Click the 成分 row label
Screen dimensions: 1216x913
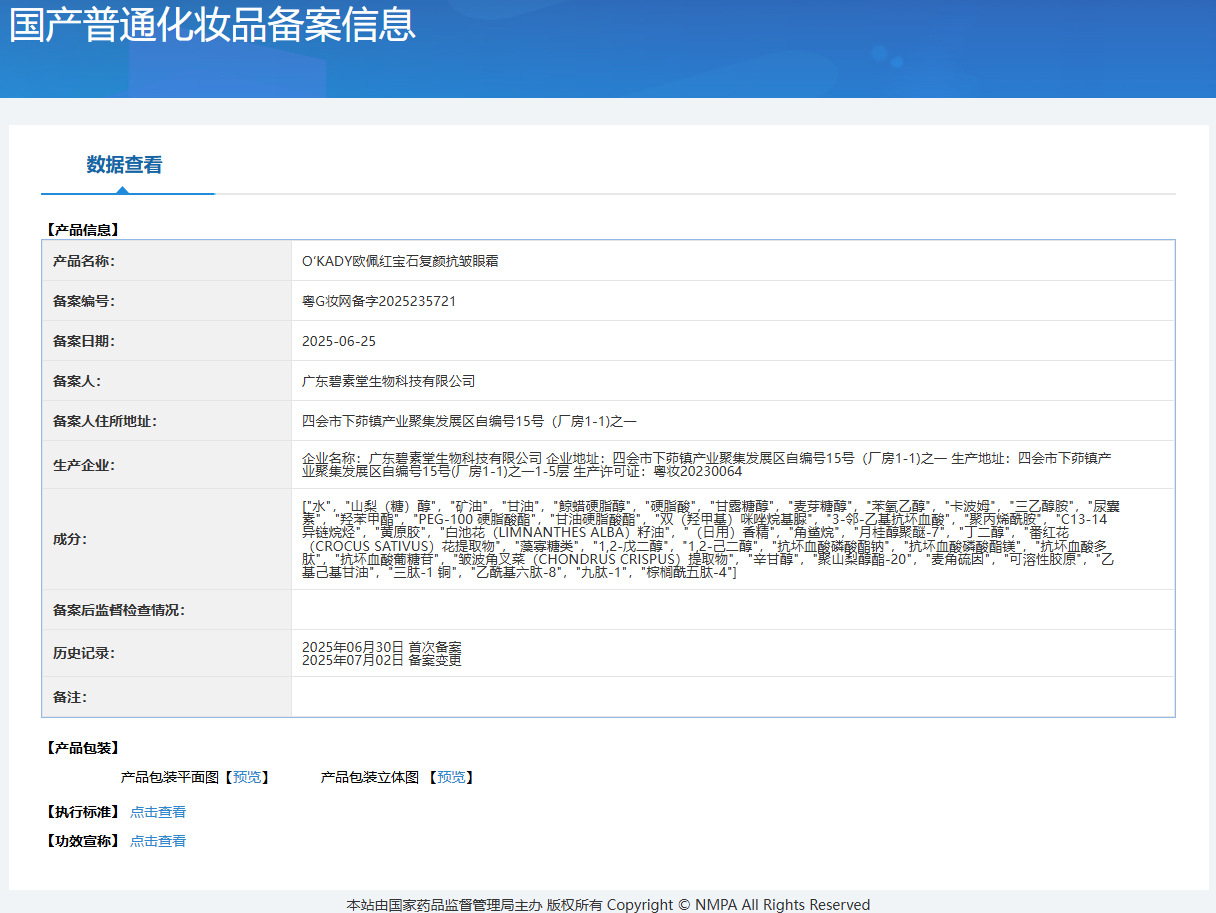pos(70,539)
